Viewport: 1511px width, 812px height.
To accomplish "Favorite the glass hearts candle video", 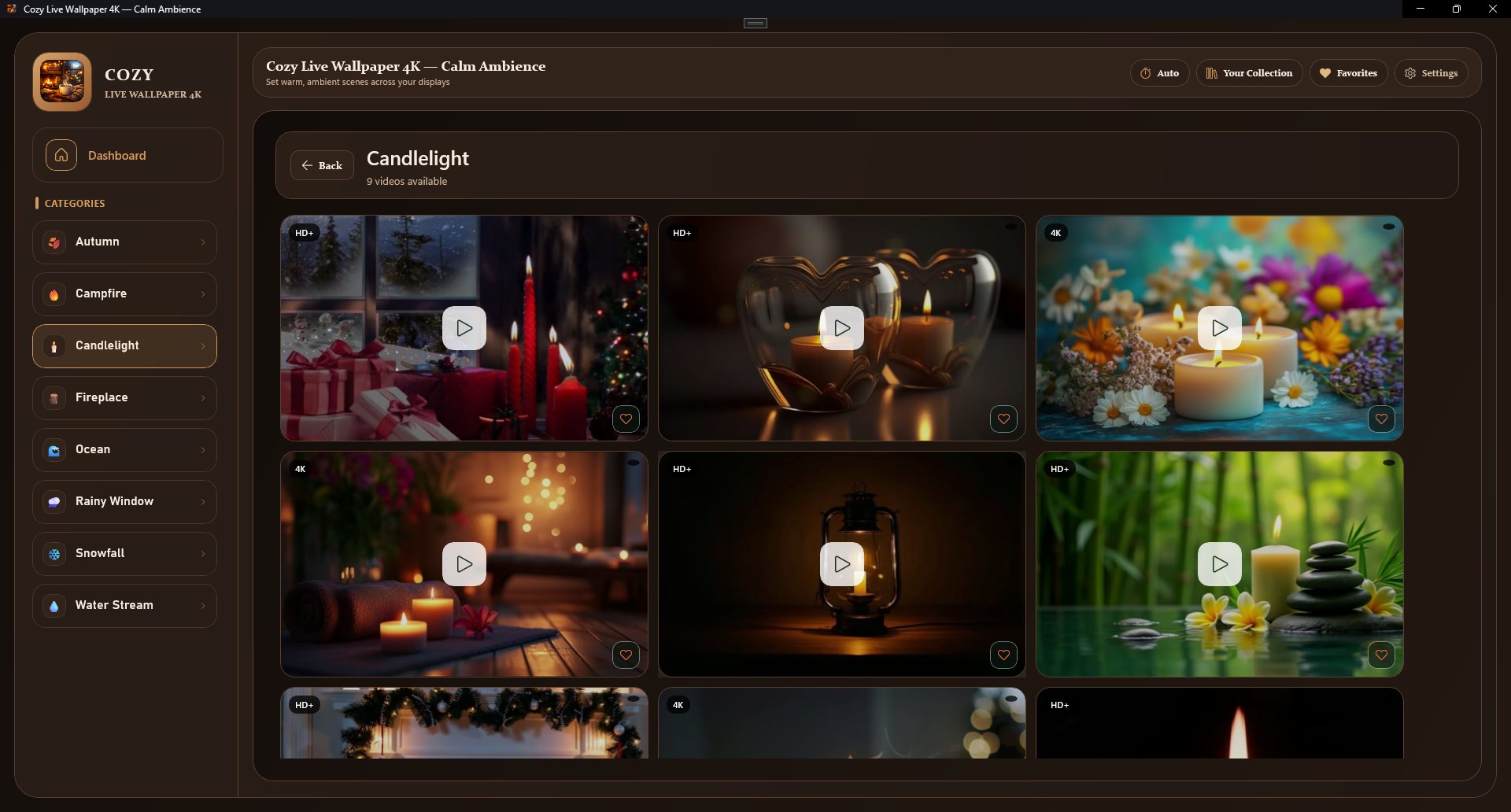I will [x=1003, y=419].
